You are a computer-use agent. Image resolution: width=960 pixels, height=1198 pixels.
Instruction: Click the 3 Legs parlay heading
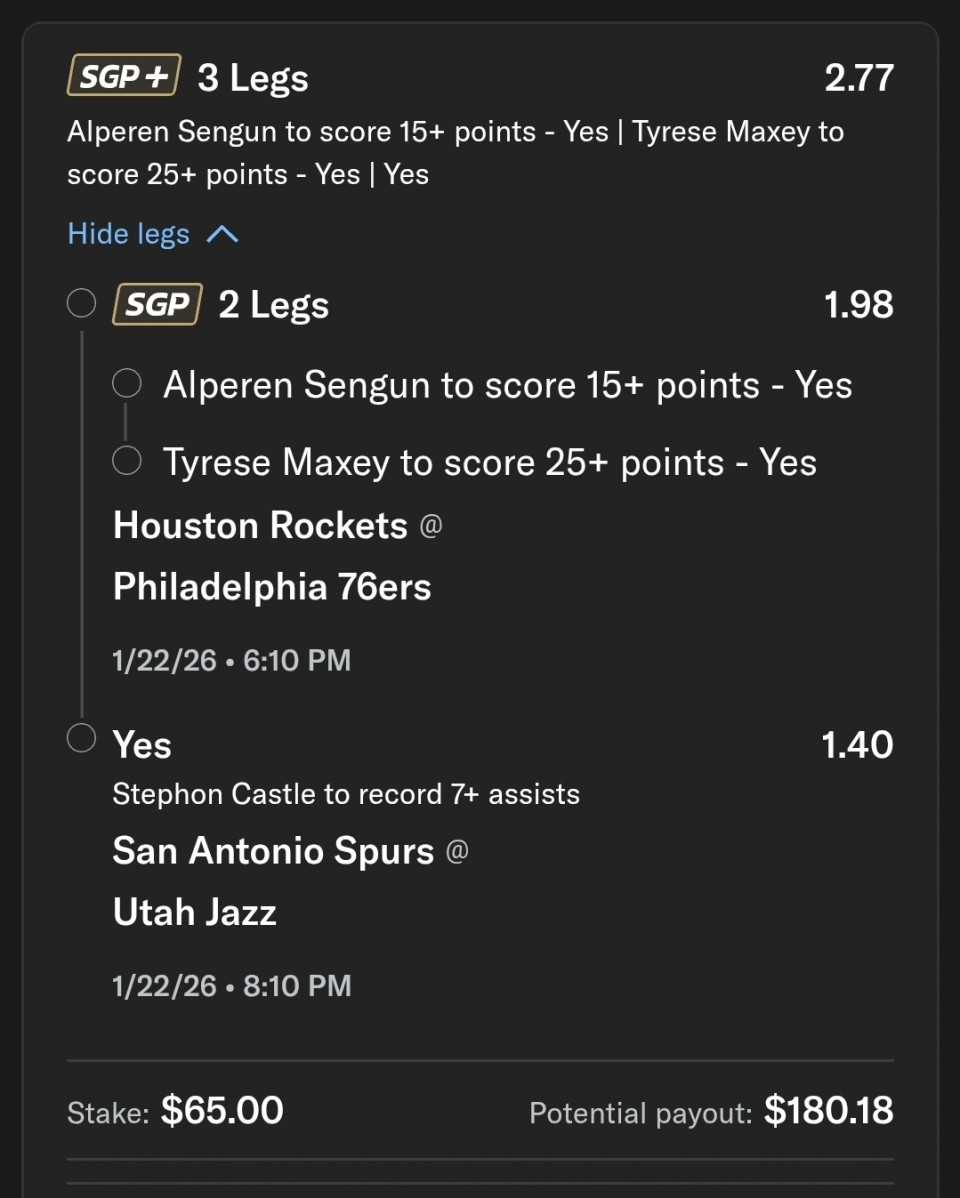coord(253,78)
